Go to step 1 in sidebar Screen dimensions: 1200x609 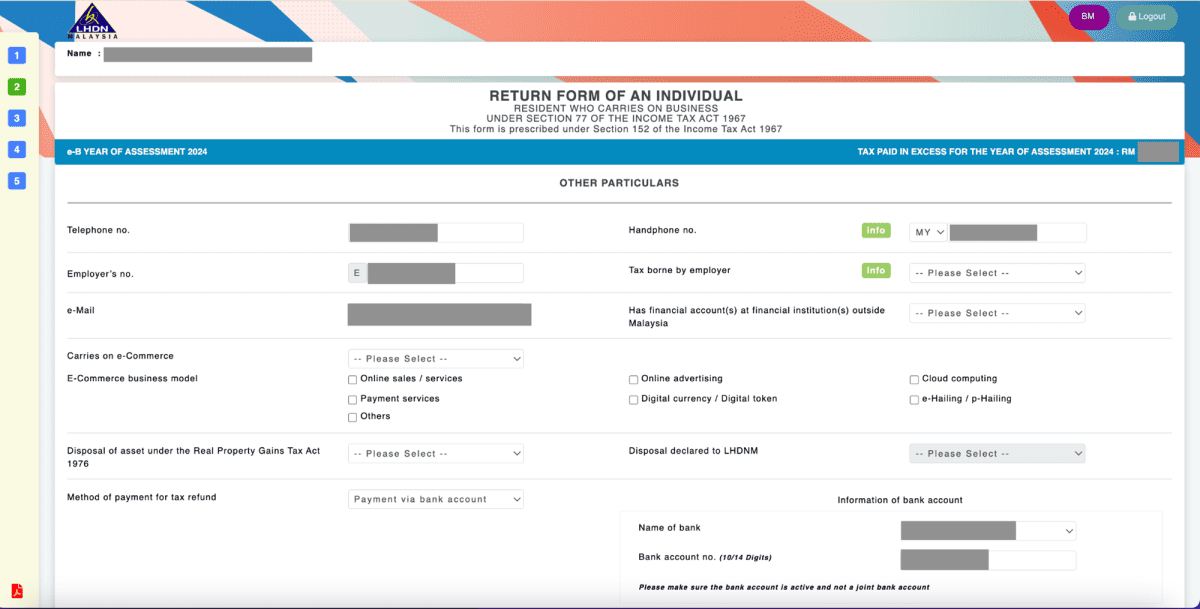pos(17,55)
